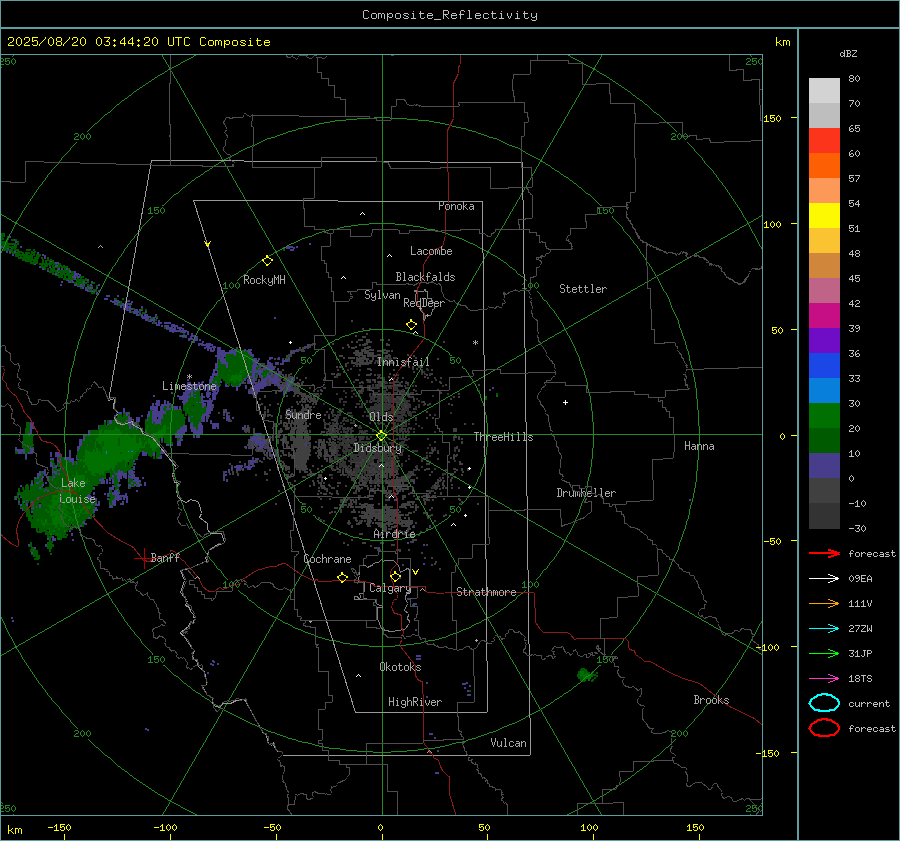Click the Ponoka label

click(x=456, y=206)
